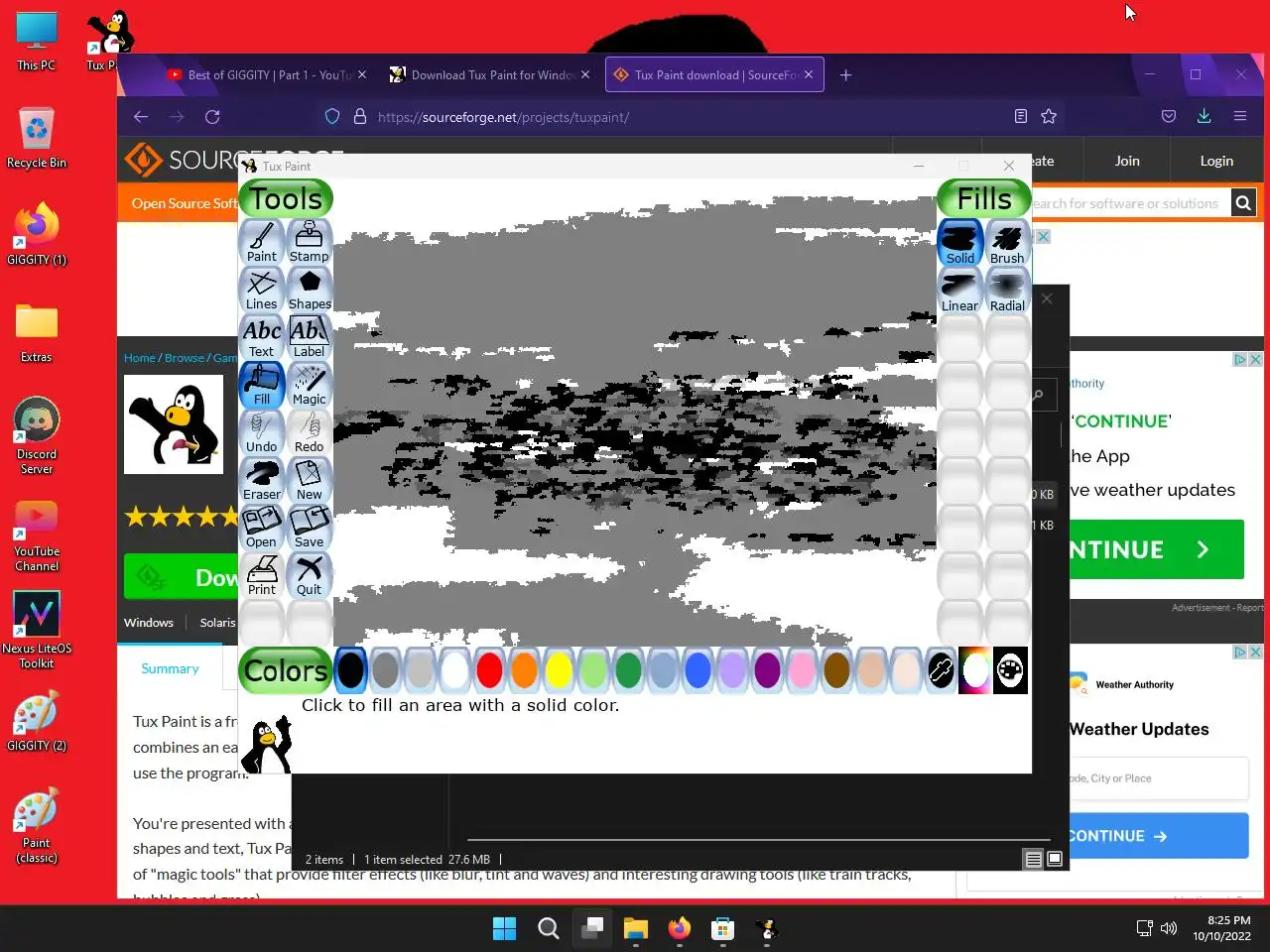The image size is (1270, 952).
Task: Open the Magic tool
Action: pos(310,385)
